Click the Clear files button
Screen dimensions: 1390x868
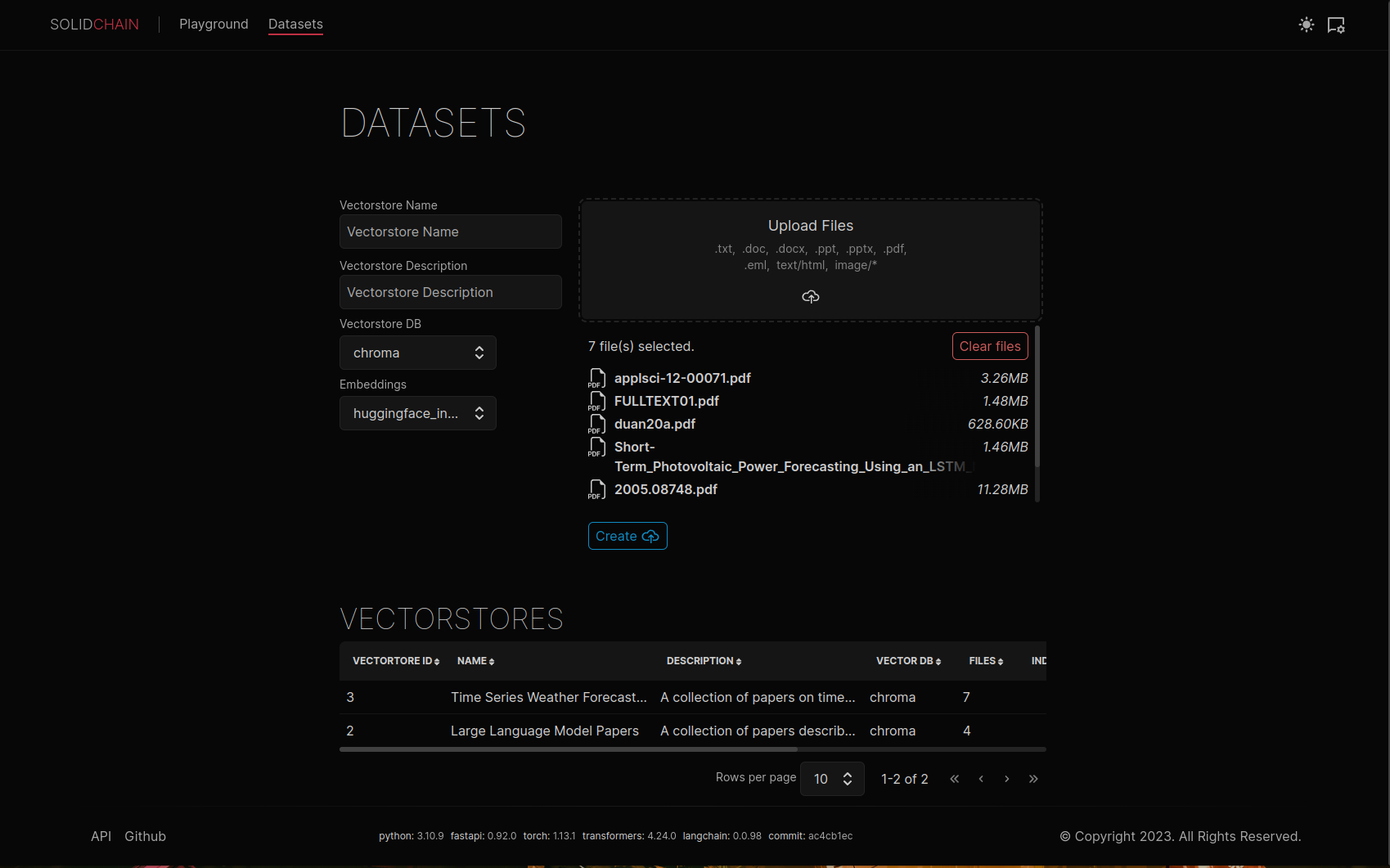[x=990, y=346]
